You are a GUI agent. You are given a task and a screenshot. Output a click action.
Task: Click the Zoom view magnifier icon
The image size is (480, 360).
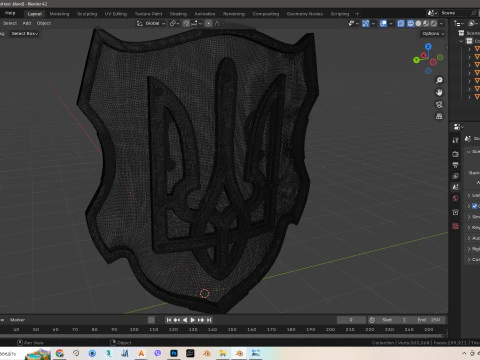tap(439, 80)
